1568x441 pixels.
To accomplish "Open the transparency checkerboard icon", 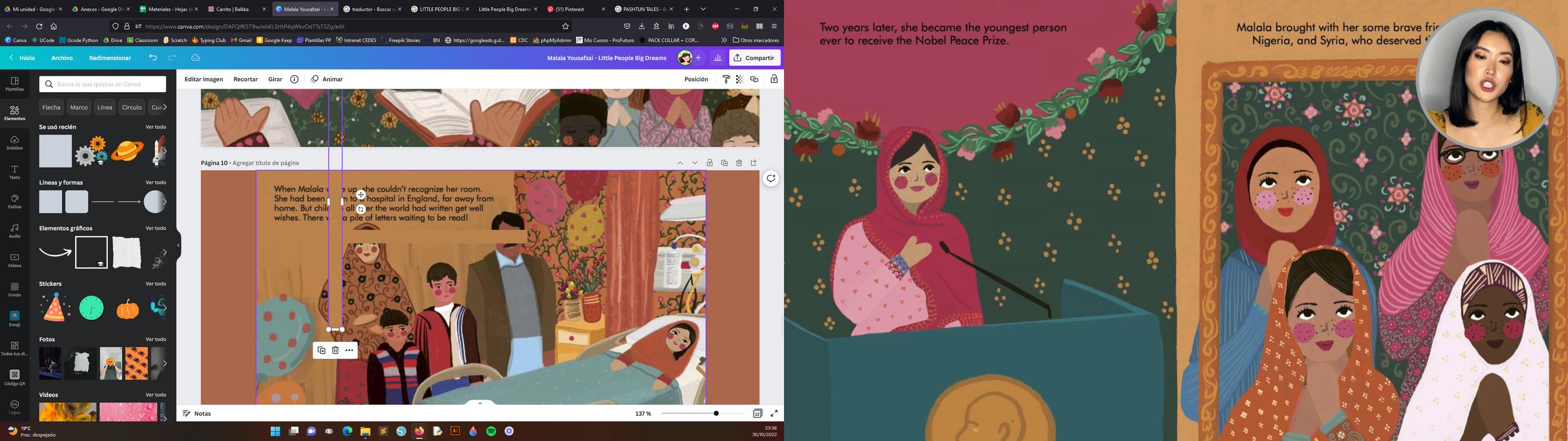I will pyautogui.click(x=740, y=79).
